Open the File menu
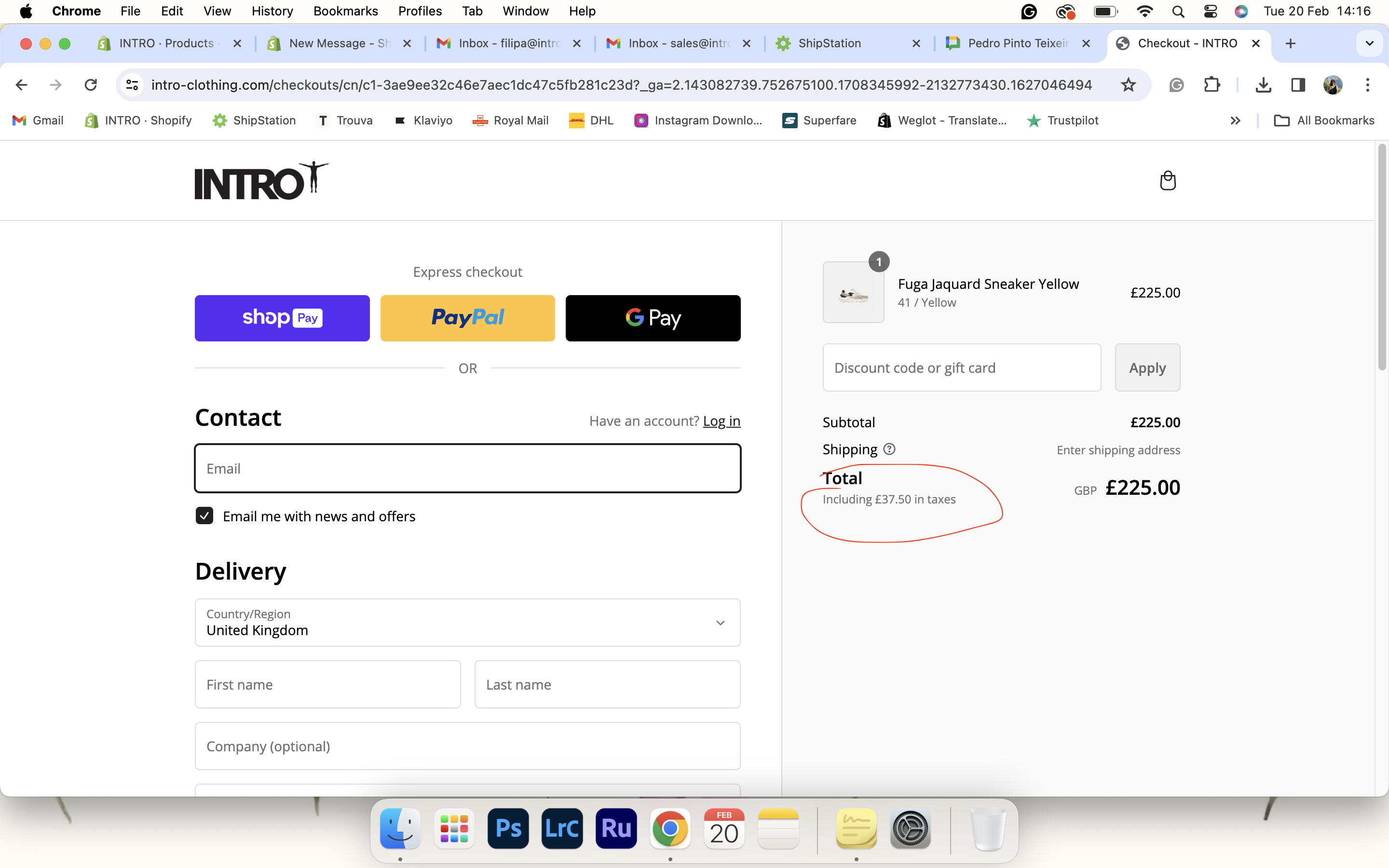The width and height of the screenshot is (1389, 868). pos(130,12)
